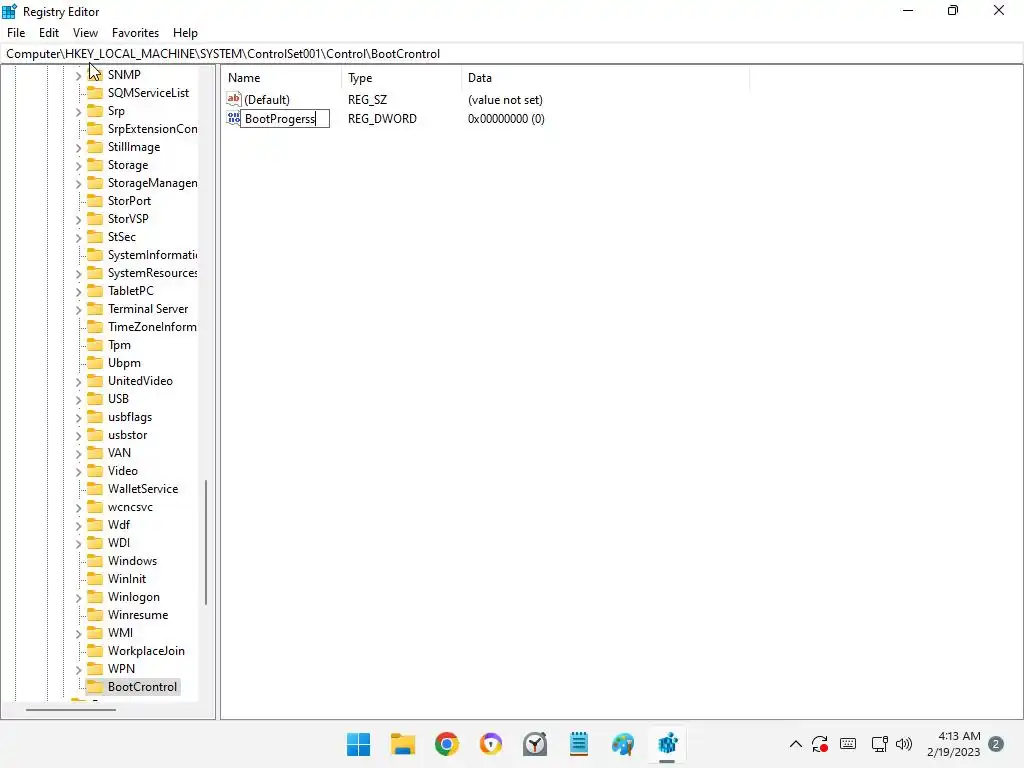The image size is (1024, 768).
Task: Expand the Video key
Action: (x=78, y=472)
